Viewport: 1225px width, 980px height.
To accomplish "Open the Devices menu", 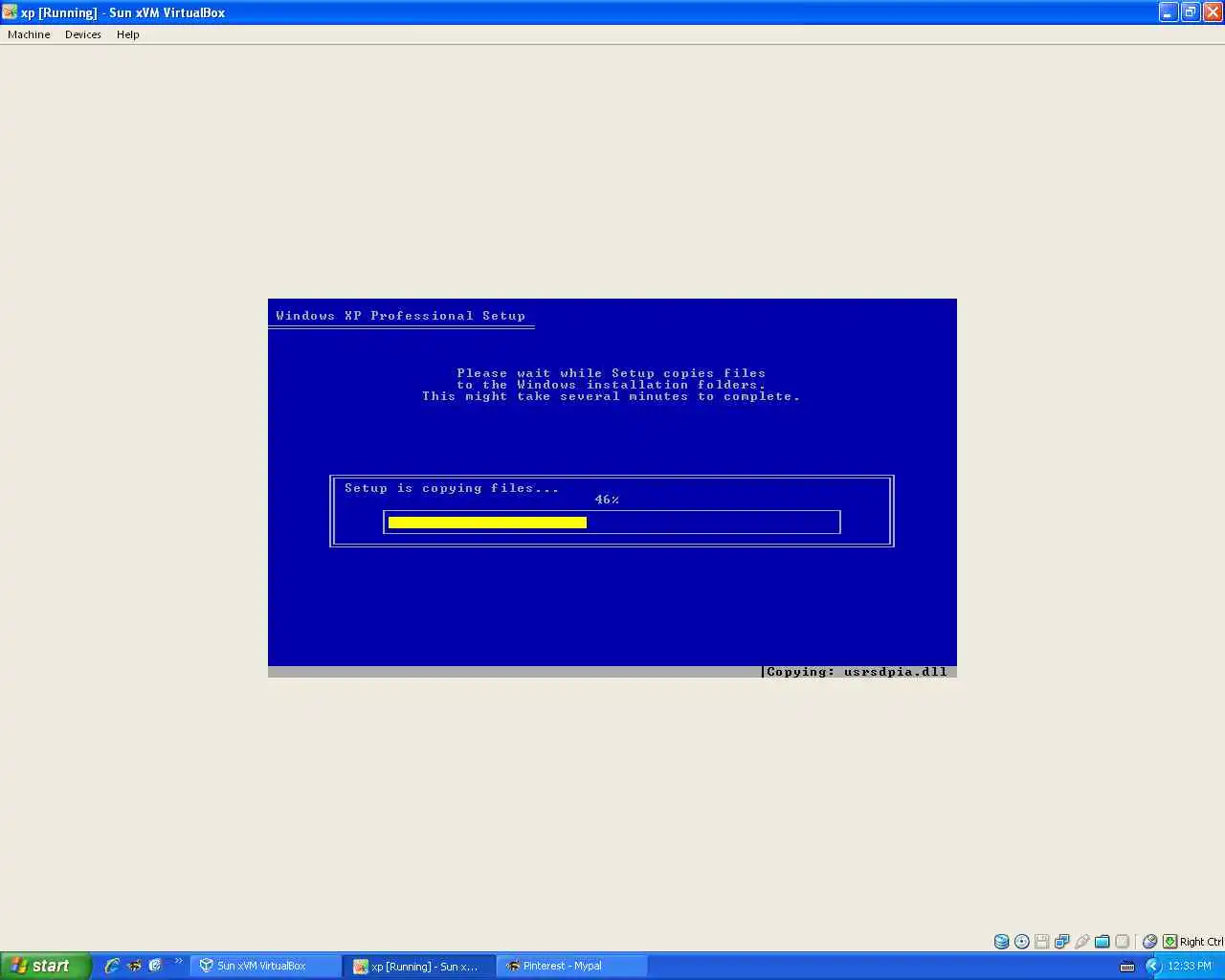I will click(x=83, y=34).
